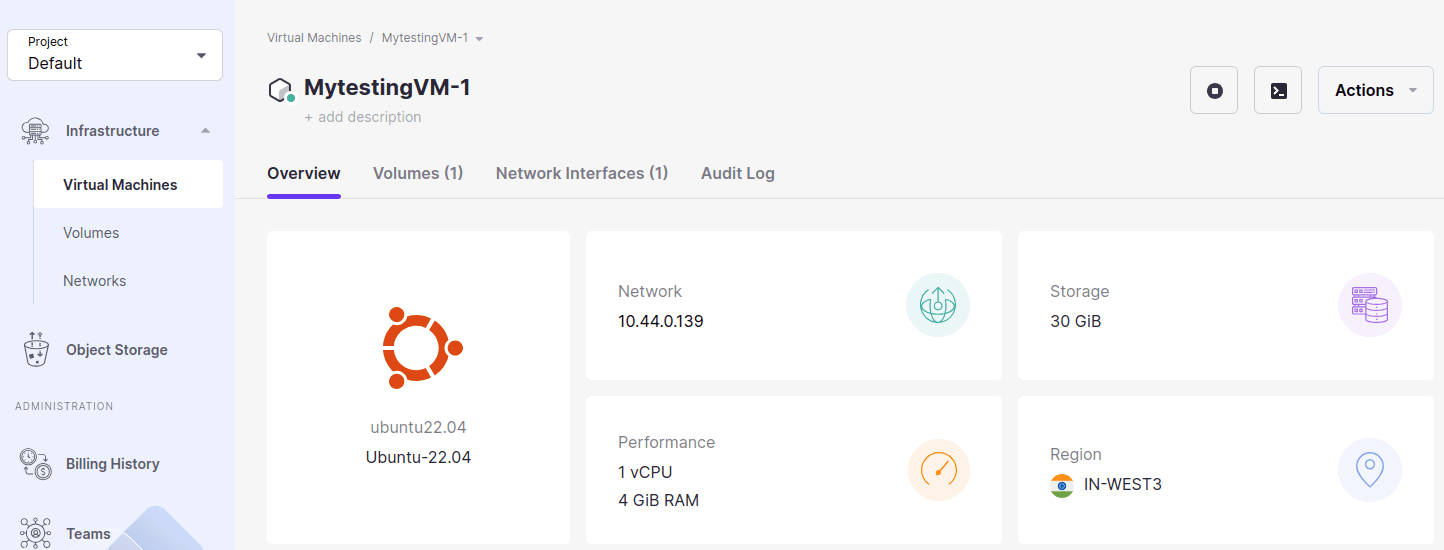
Task: Open the Audit Log tab
Action: click(738, 173)
